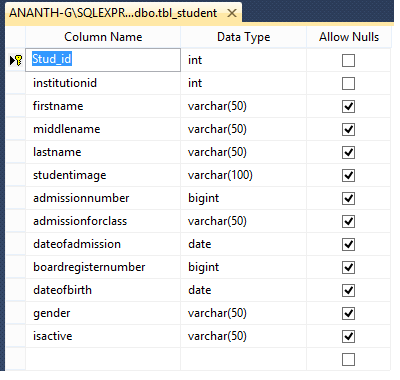Click the empty new column name cell
This screenshot has height=380, width=400.
(103, 359)
